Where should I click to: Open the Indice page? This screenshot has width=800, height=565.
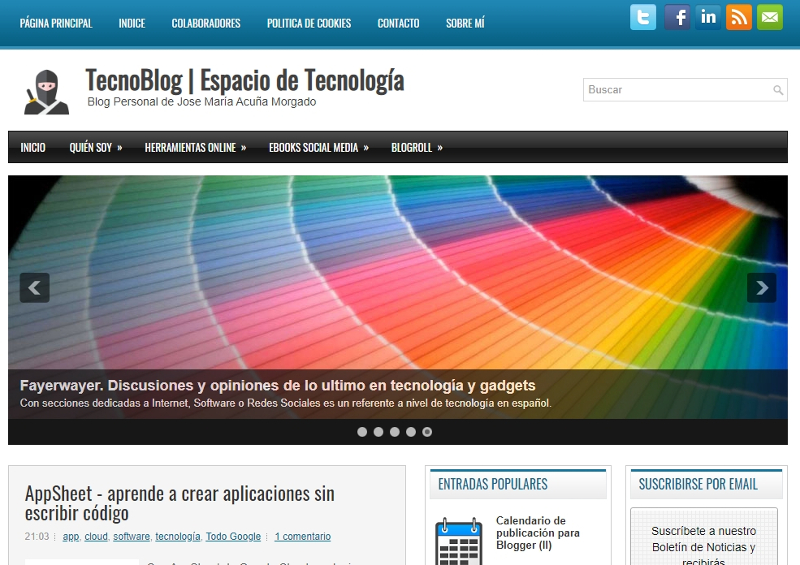132,23
